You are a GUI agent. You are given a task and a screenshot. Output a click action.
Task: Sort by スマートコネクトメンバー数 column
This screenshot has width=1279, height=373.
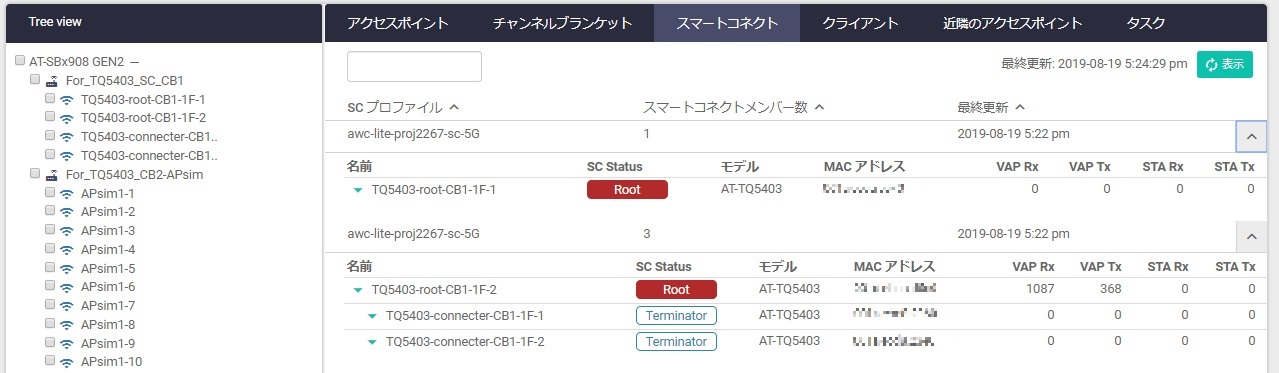coord(733,107)
